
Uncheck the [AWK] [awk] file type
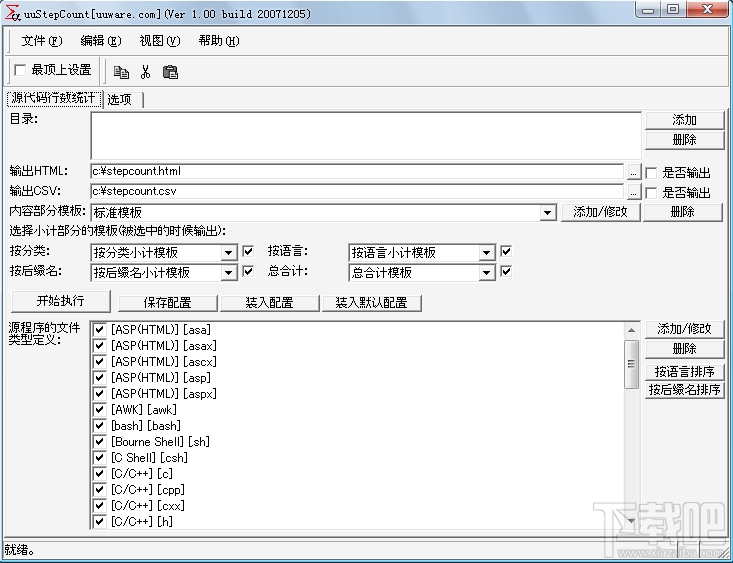[99, 410]
